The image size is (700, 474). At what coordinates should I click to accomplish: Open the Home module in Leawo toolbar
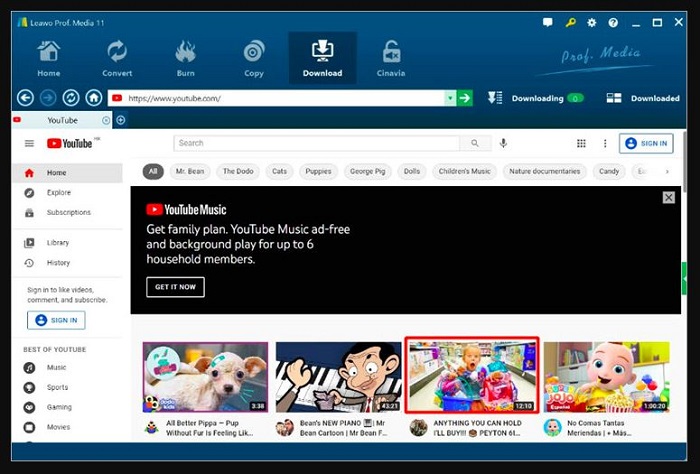tap(48, 58)
